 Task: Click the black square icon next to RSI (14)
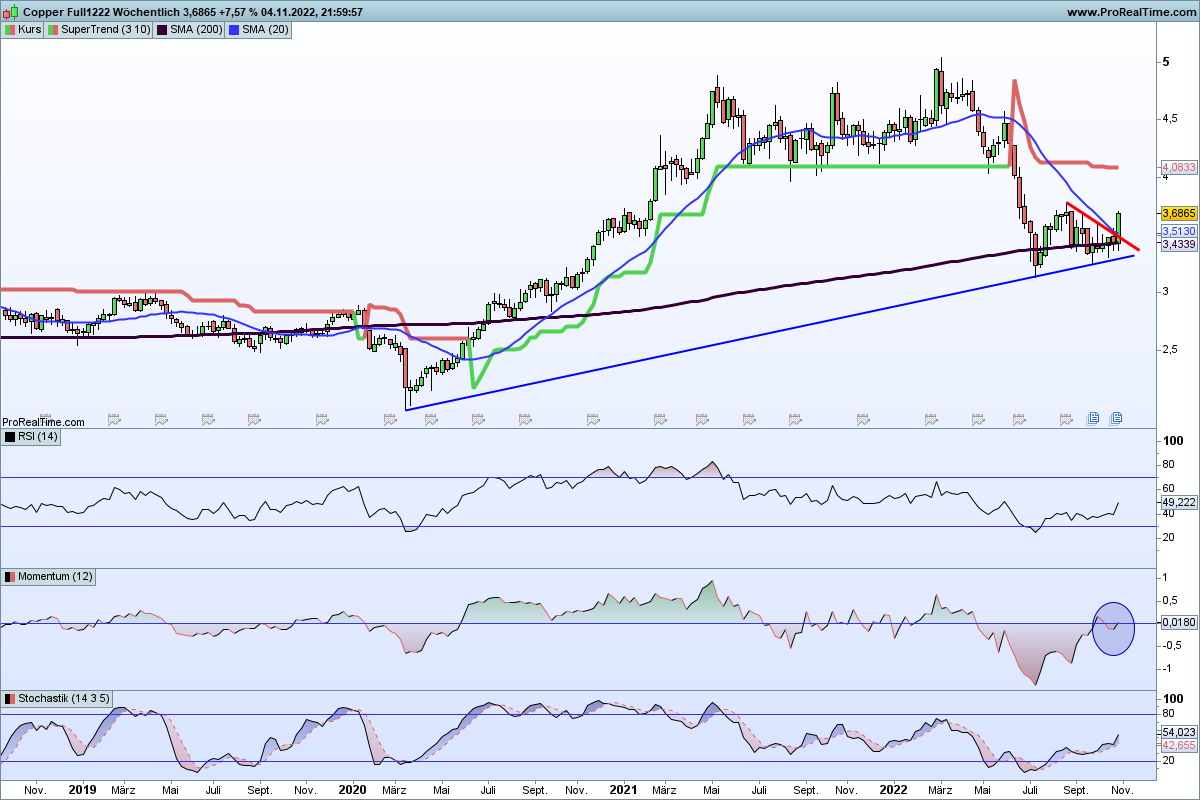10,437
